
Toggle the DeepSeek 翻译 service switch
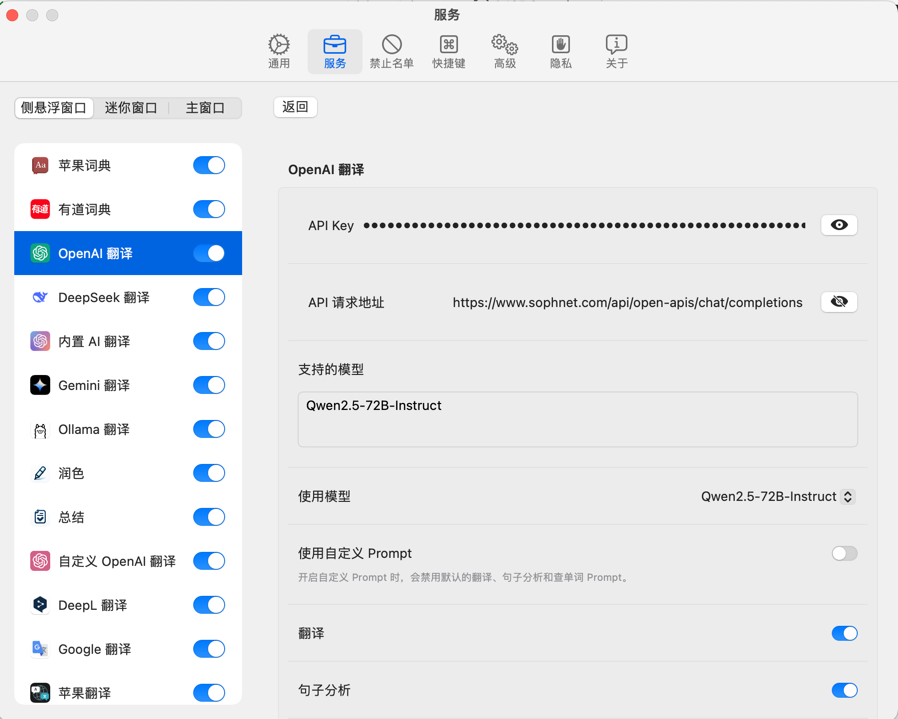tap(209, 297)
